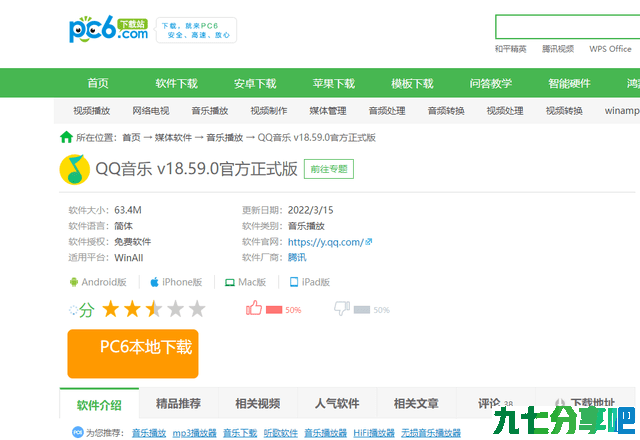
Task: Click 首页 in the breadcrumb path
Action: [131, 138]
